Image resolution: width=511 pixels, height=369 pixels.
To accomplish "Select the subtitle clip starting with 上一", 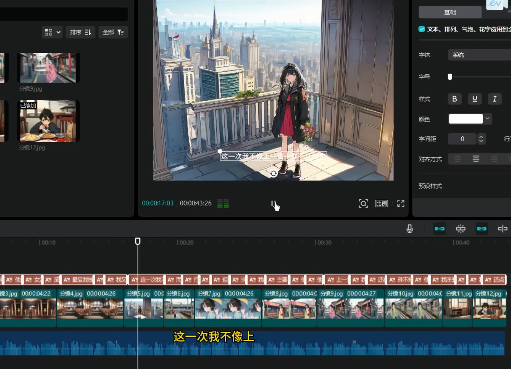I will pyautogui.click(x=337, y=280).
